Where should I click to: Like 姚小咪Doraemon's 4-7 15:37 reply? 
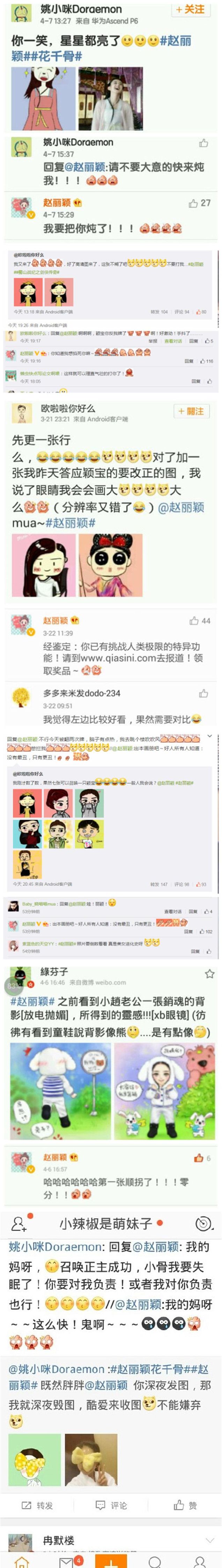click(x=204, y=144)
